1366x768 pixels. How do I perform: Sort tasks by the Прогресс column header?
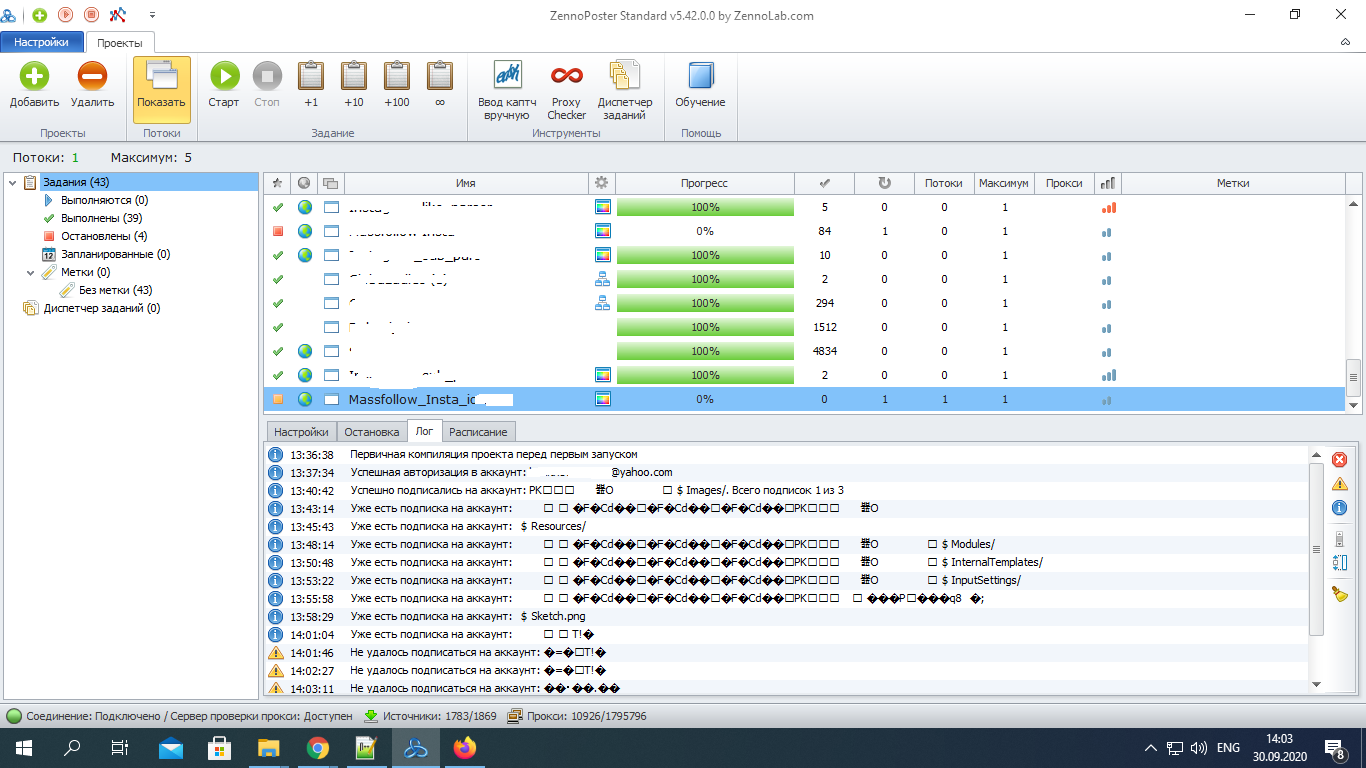click(705, 183)
